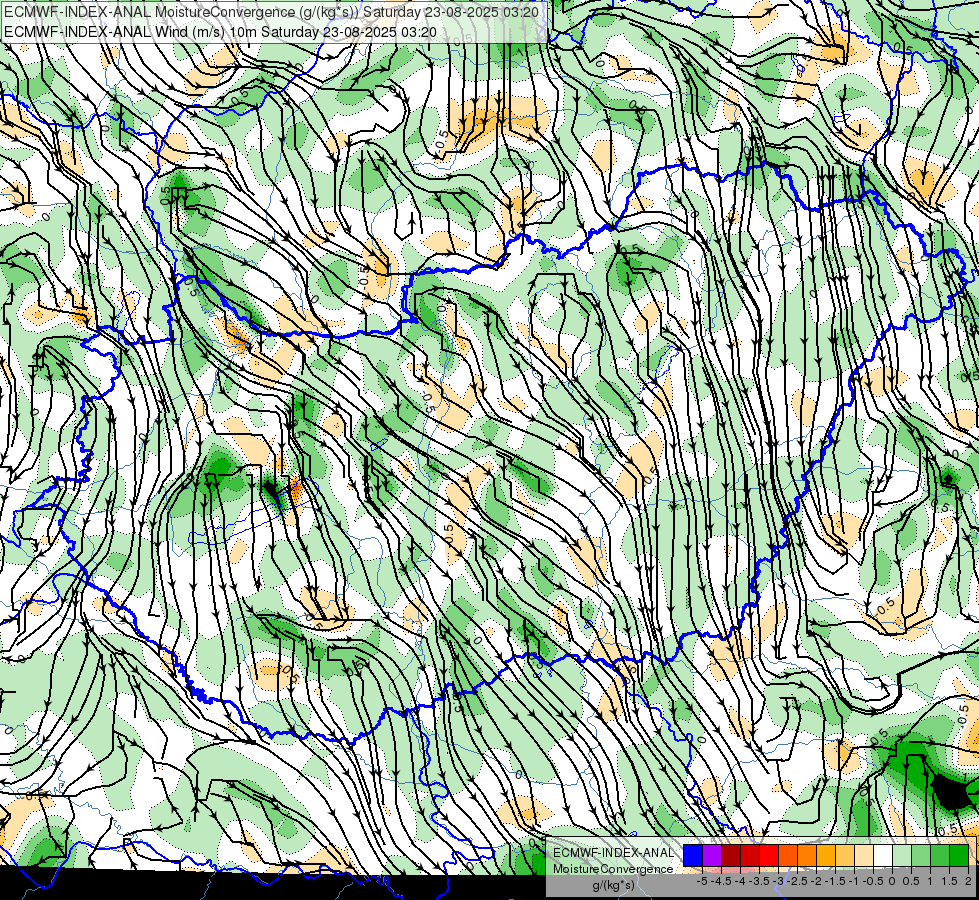Image resolution: width=979 pixels, height=900 pixels.
Task: Click the '-1' legend scale value
Action: (854, 881)
